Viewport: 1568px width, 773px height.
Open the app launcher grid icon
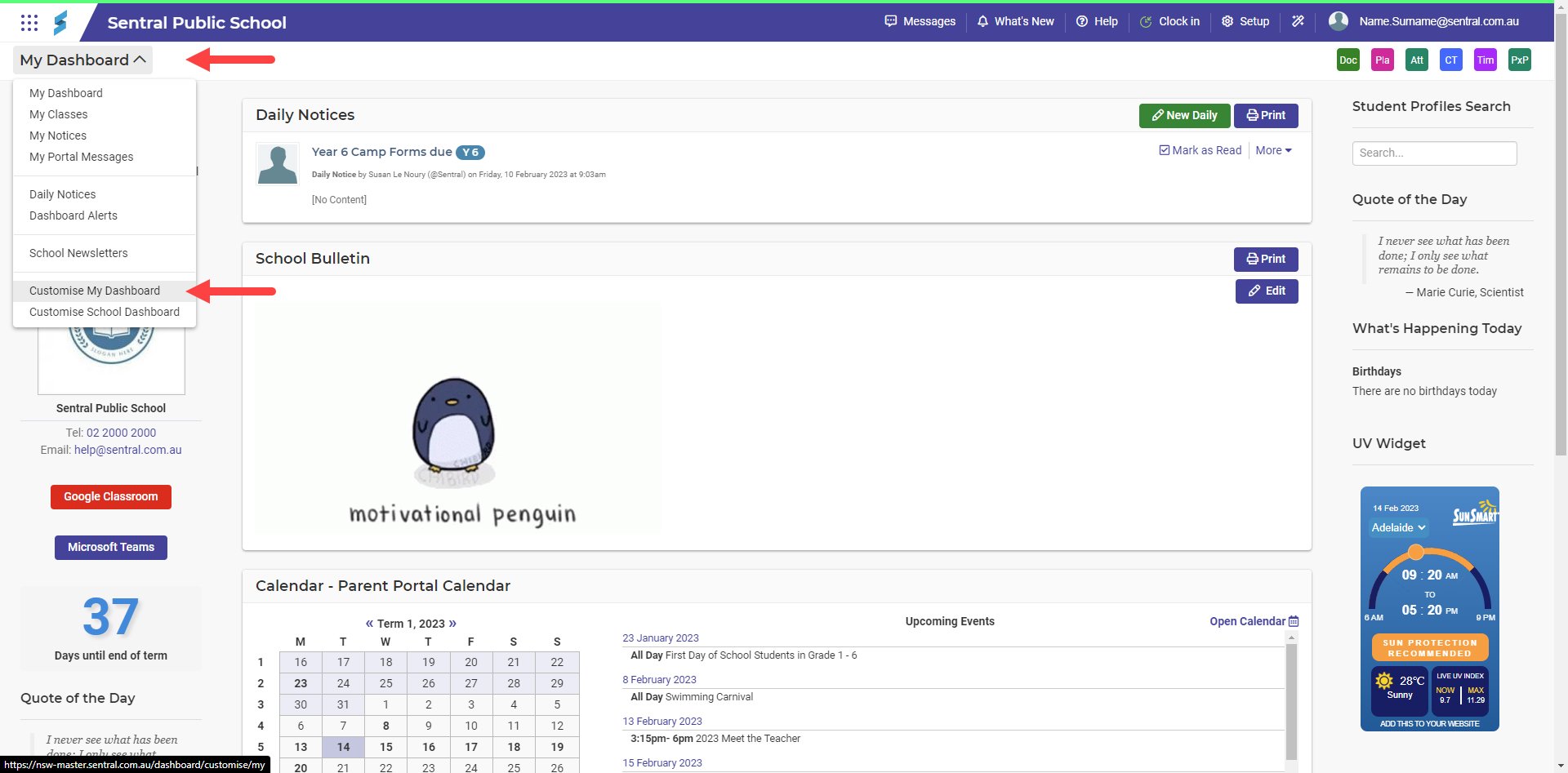[x=29, y=23]
